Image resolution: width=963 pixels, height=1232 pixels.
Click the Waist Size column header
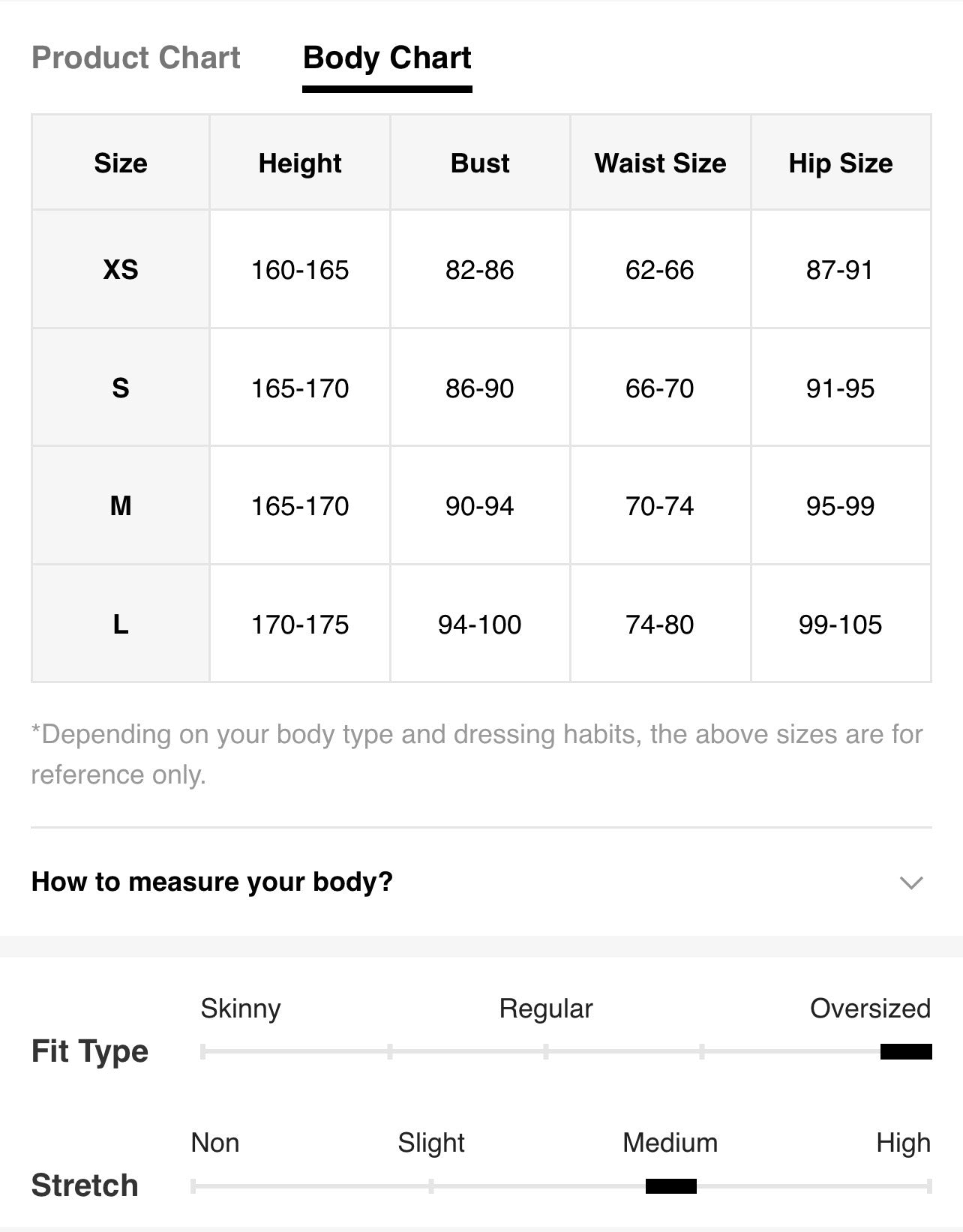click(660, 163)
